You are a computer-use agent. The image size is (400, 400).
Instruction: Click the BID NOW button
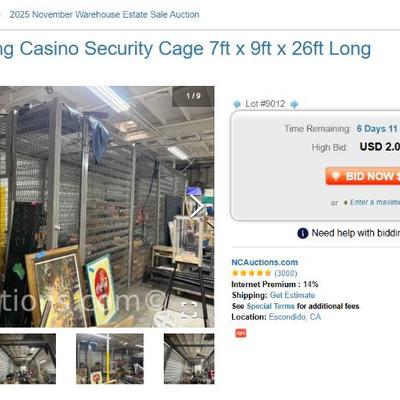[x=363, y=176]
